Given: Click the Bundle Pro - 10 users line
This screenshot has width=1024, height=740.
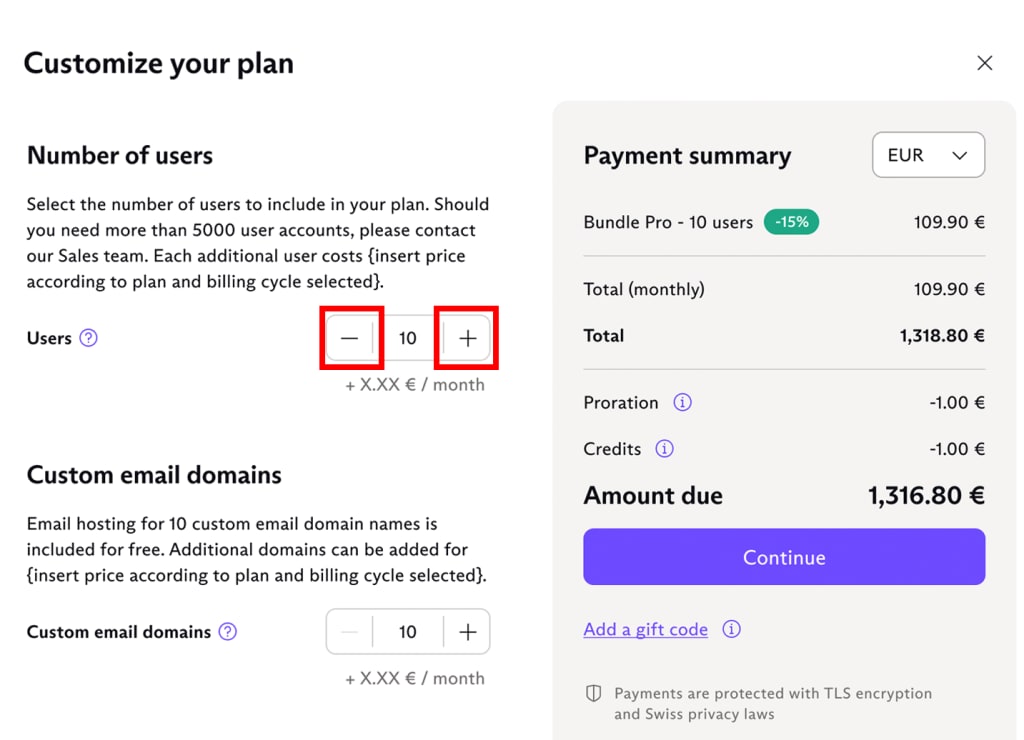Looking at the screenshot, I should 668,222.
